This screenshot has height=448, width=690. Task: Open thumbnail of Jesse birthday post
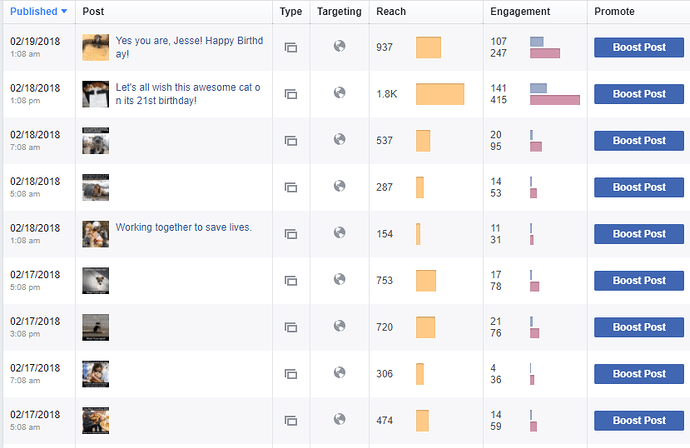95,47
